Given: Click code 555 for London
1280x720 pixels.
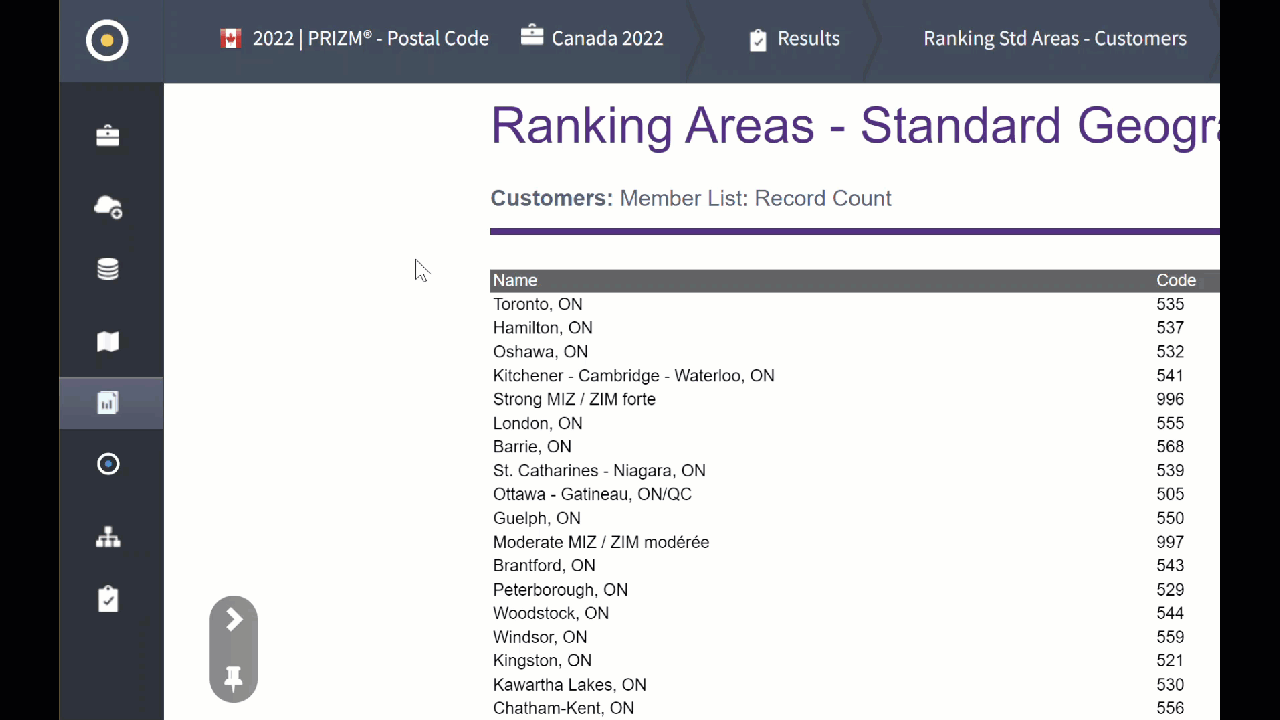Looking at the screenshot, I should pyautogui.click(x=1170, y=423).
